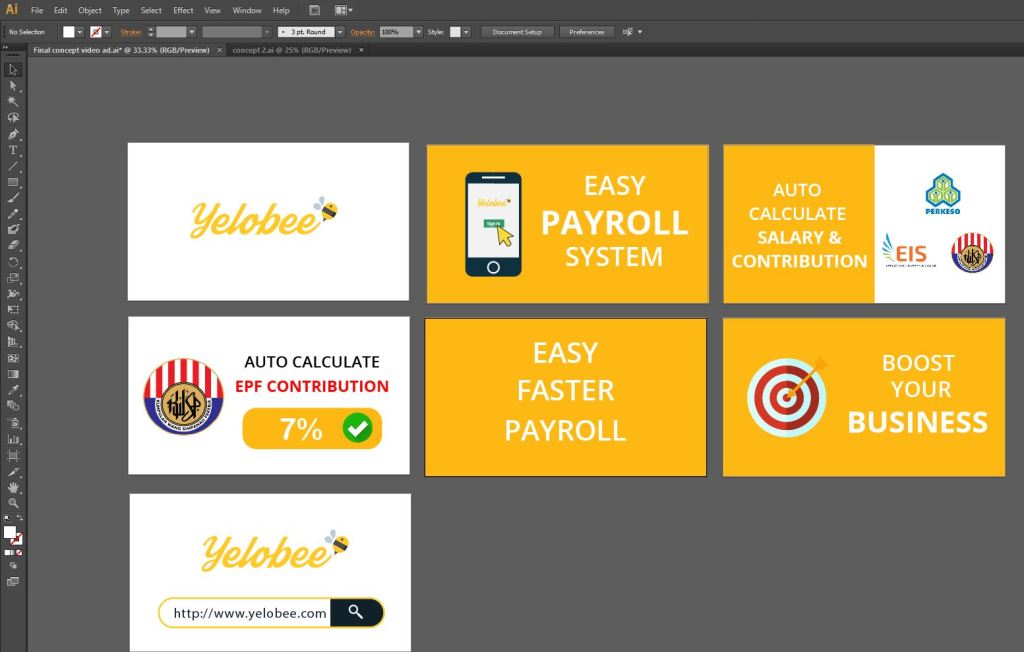Choose the Rotate tool
This screenshot has height=652, width=1024.
point(13,262)
